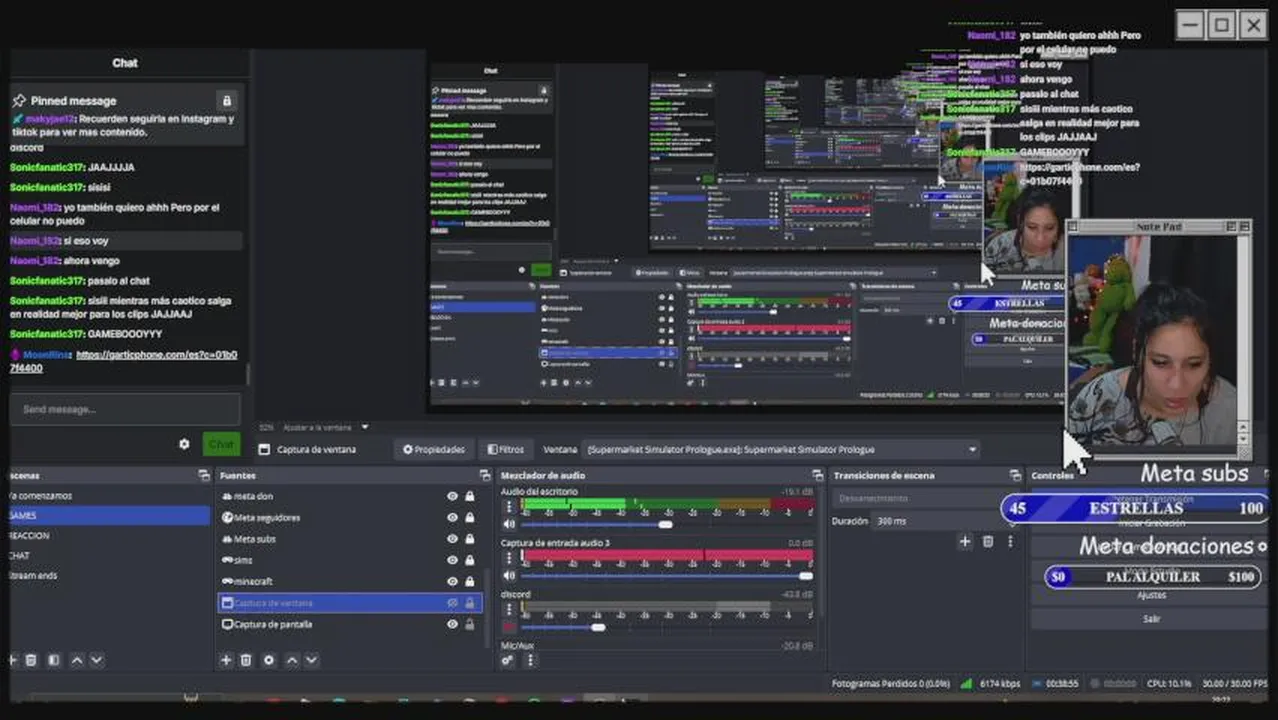
Task: Toggle lock on Captura de pantalla source
Action: pos(470,624)
